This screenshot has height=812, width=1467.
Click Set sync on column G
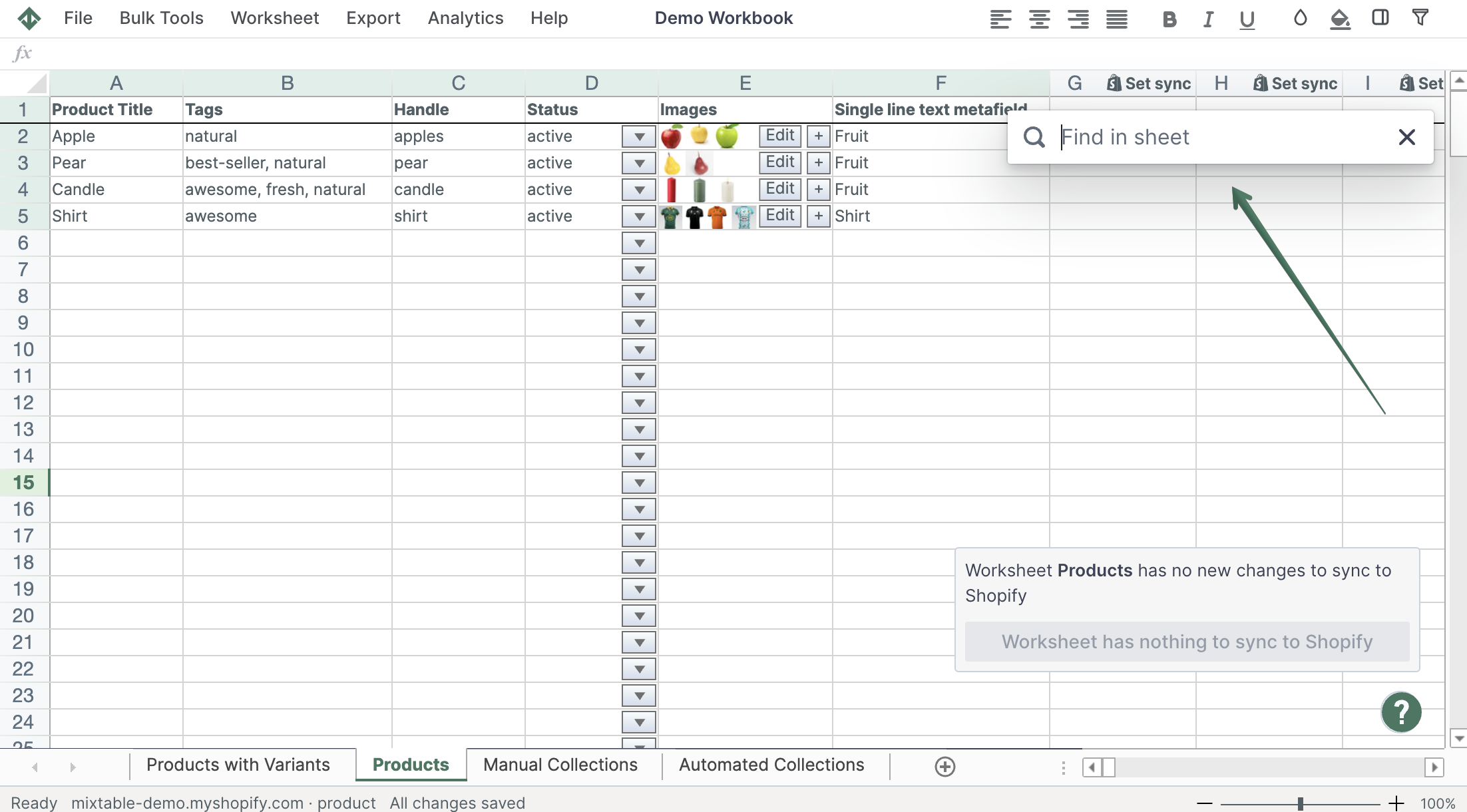1149,83
